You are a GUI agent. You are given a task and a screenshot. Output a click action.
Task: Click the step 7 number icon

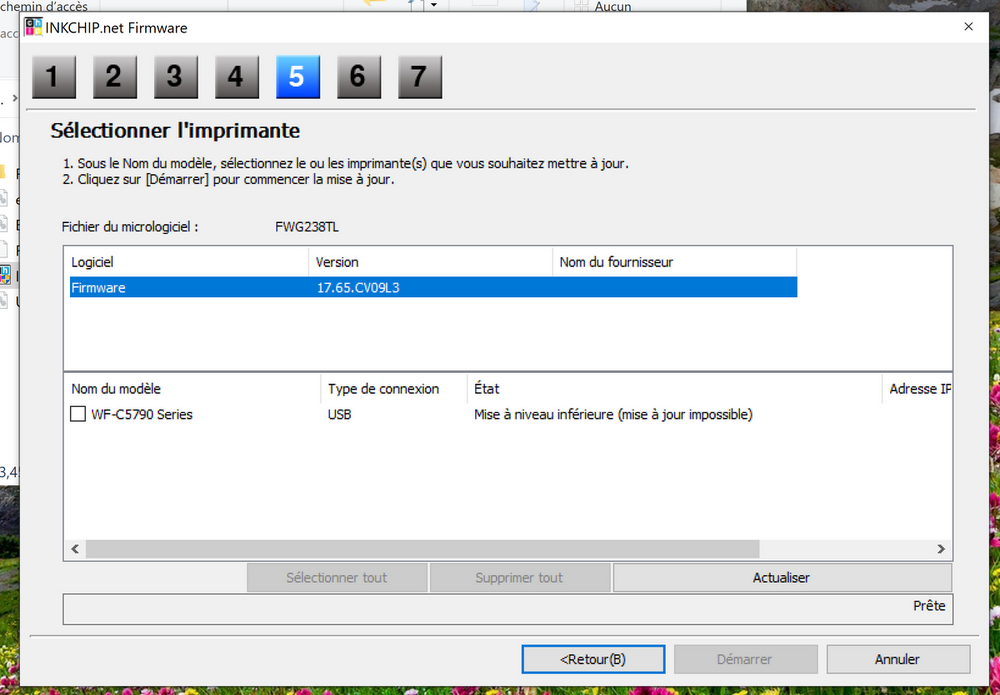click(x=419, y=77)
